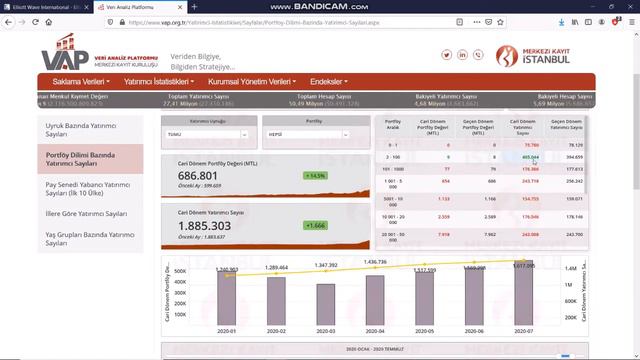Switch to the Elliott Wave International tab
The height and width of the screenshot is (360, 640).
(x=45, y=7)
